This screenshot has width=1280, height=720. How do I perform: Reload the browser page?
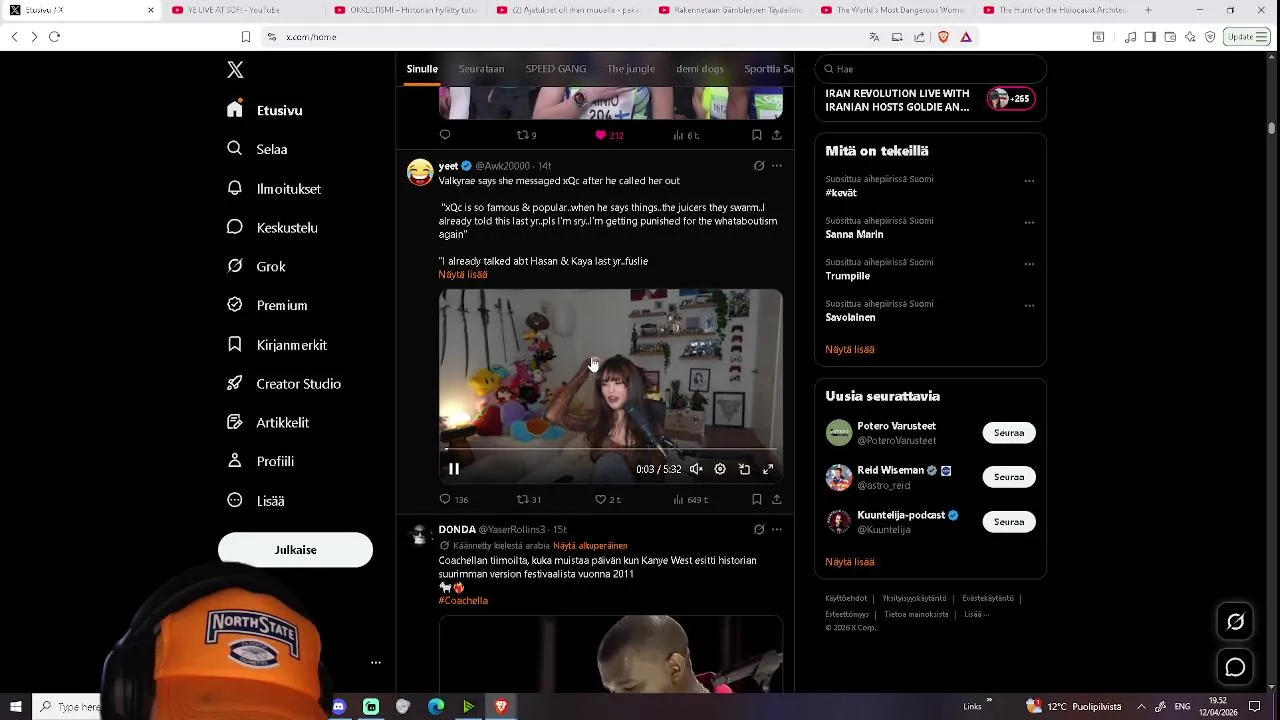(54, 37)
